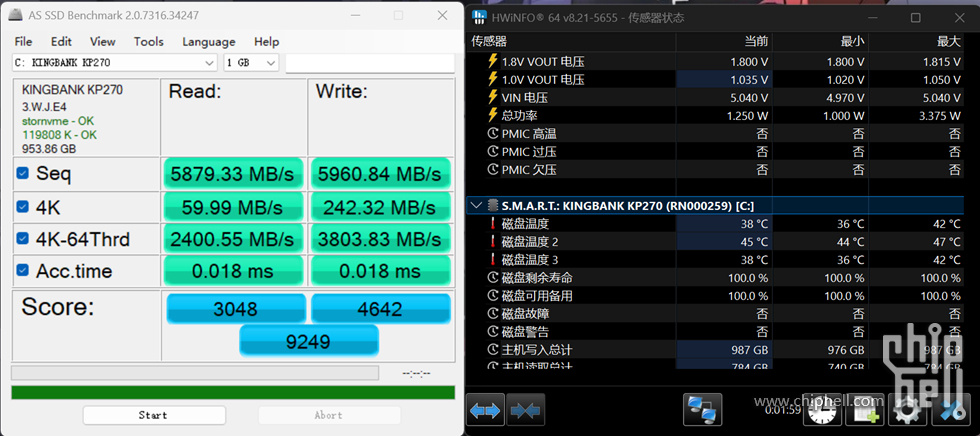Click 总功率 current value 1.250 W
This screenshot has width=980, height=436.
click(748, 116)
